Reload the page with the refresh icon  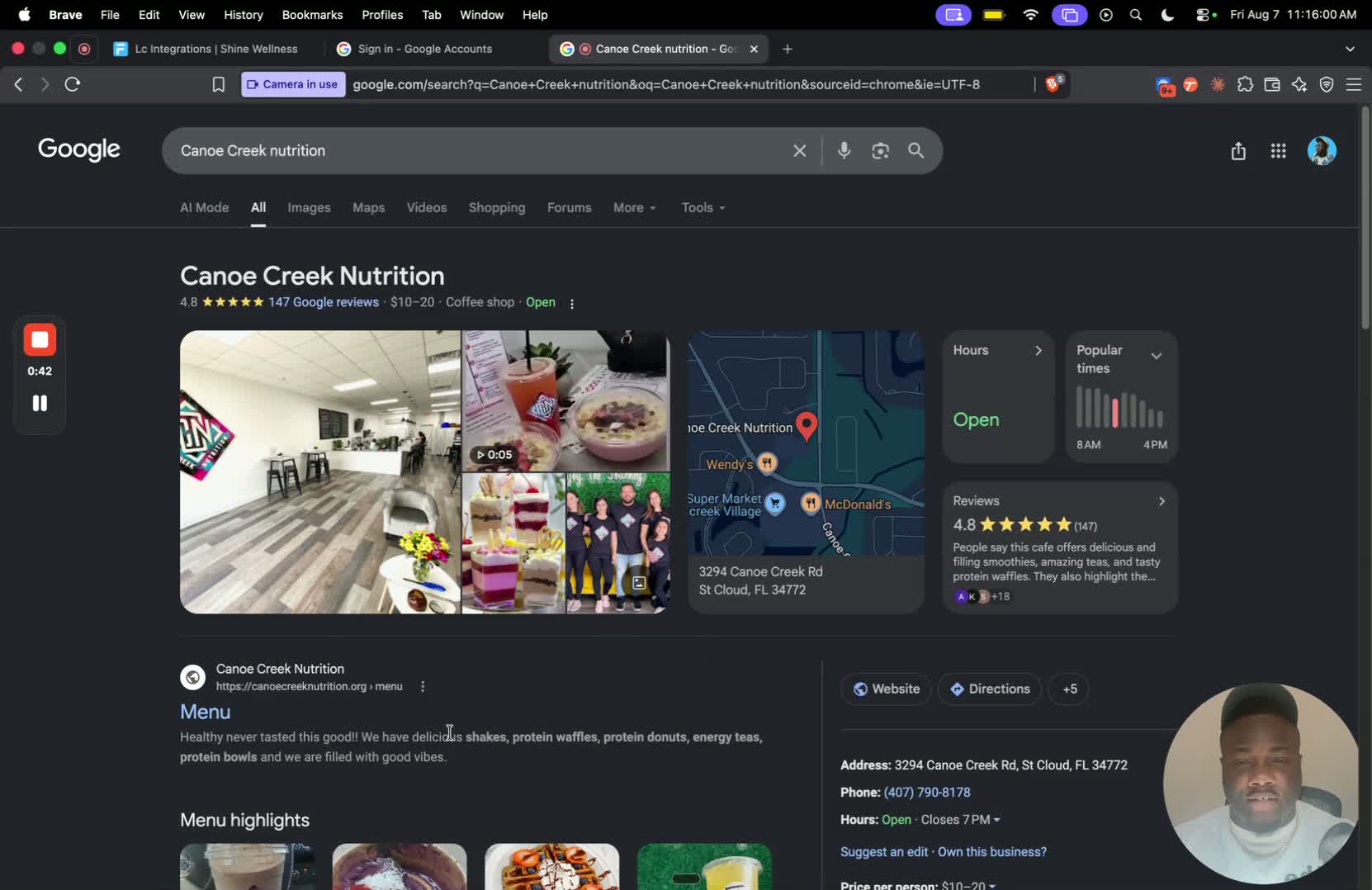coord(73,84)
